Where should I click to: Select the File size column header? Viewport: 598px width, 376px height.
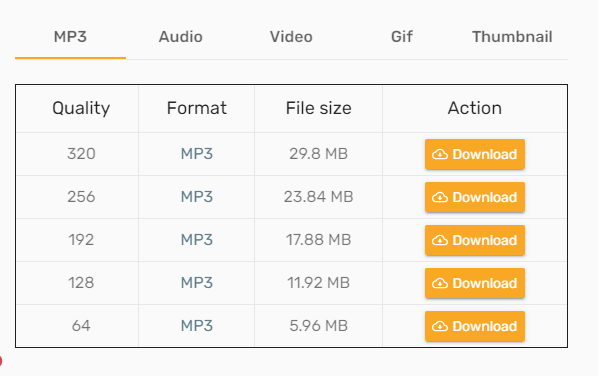318,108
